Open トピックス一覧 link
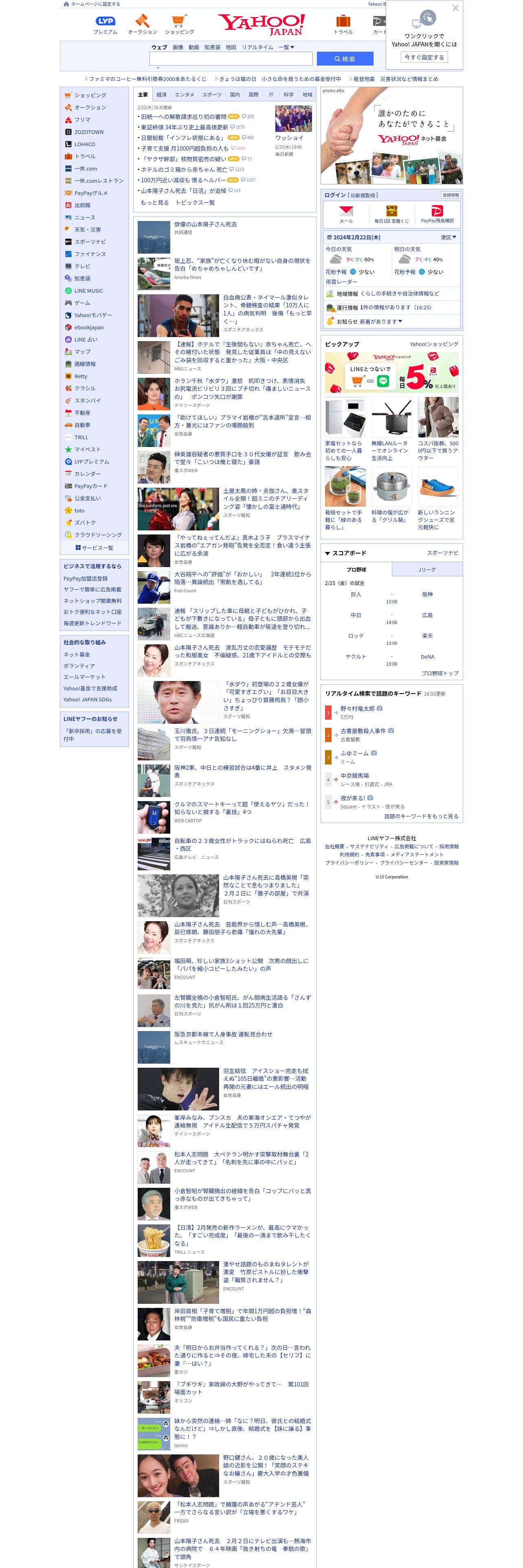The image size is (523, 1568). tap(195, 203)
